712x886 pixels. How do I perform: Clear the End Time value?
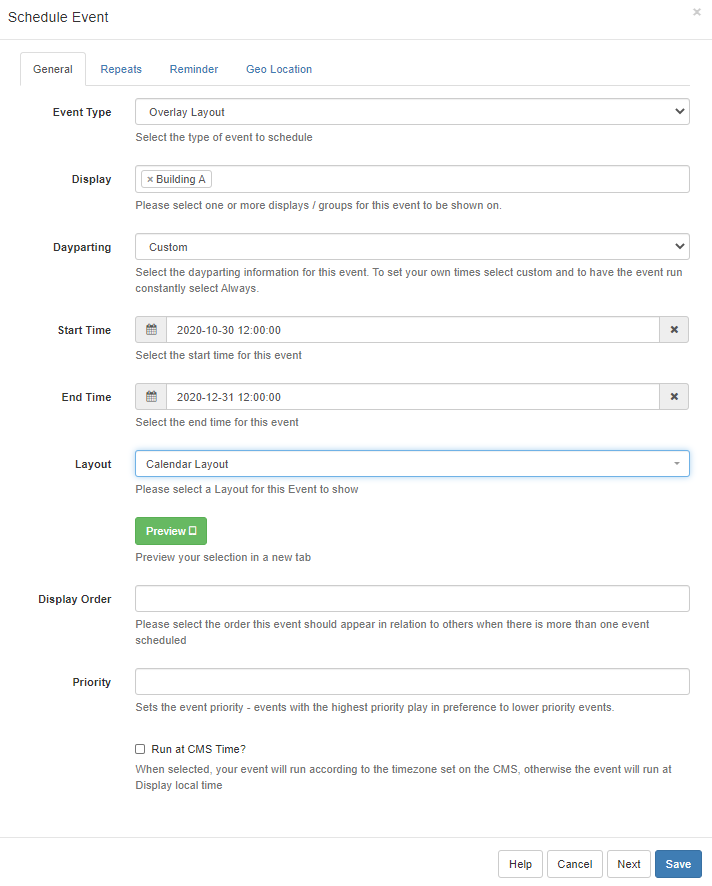[674, 397]
